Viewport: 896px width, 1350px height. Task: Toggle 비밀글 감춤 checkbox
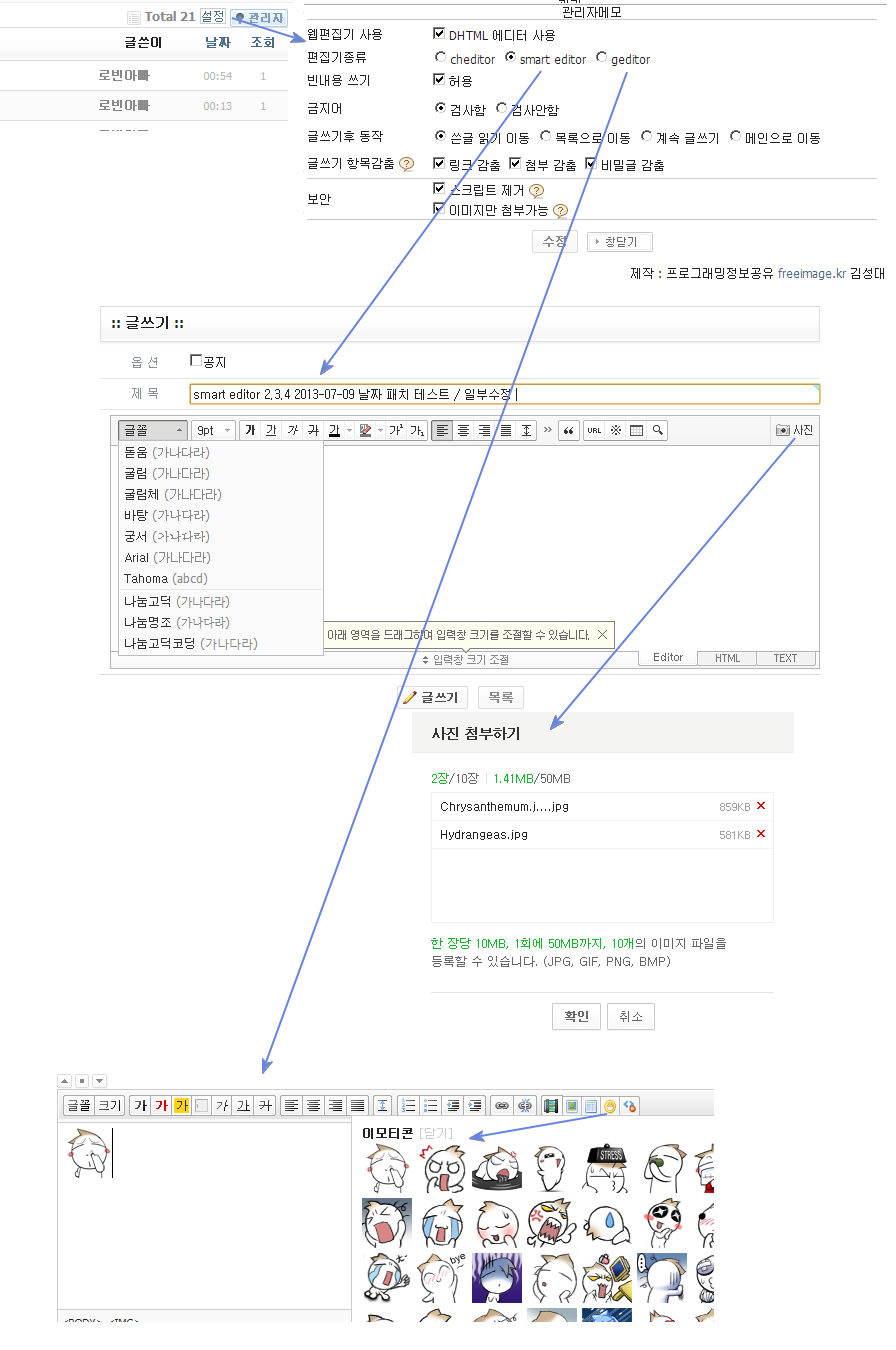coord(591,163)
